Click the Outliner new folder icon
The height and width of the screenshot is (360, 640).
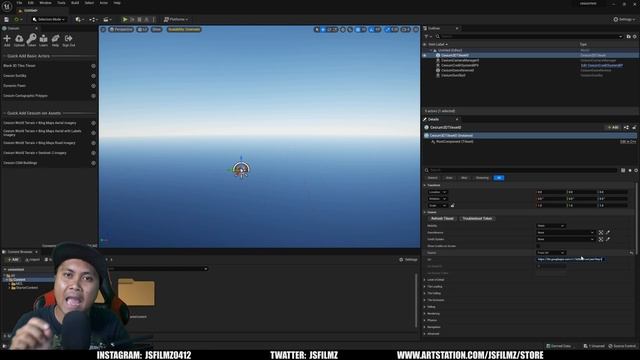click(x=629, y=36)
